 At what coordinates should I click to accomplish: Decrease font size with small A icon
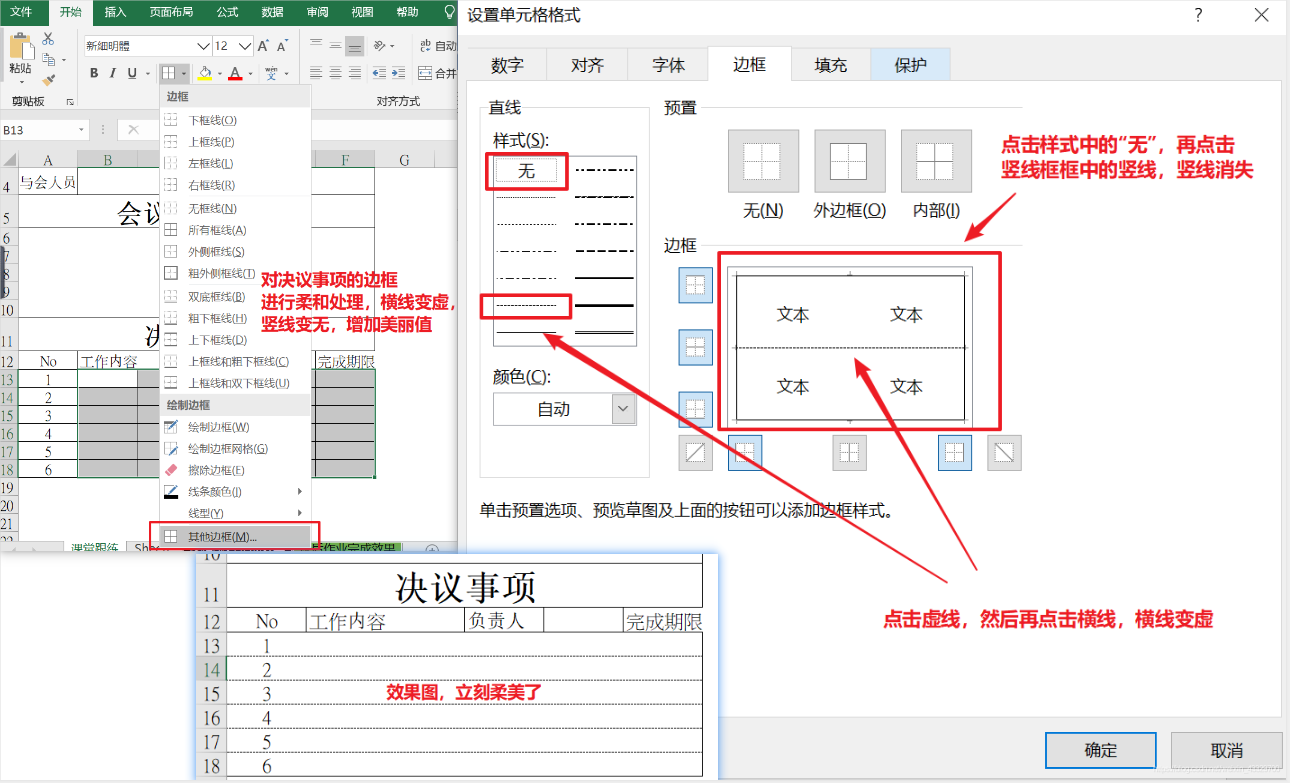point(282,46)
